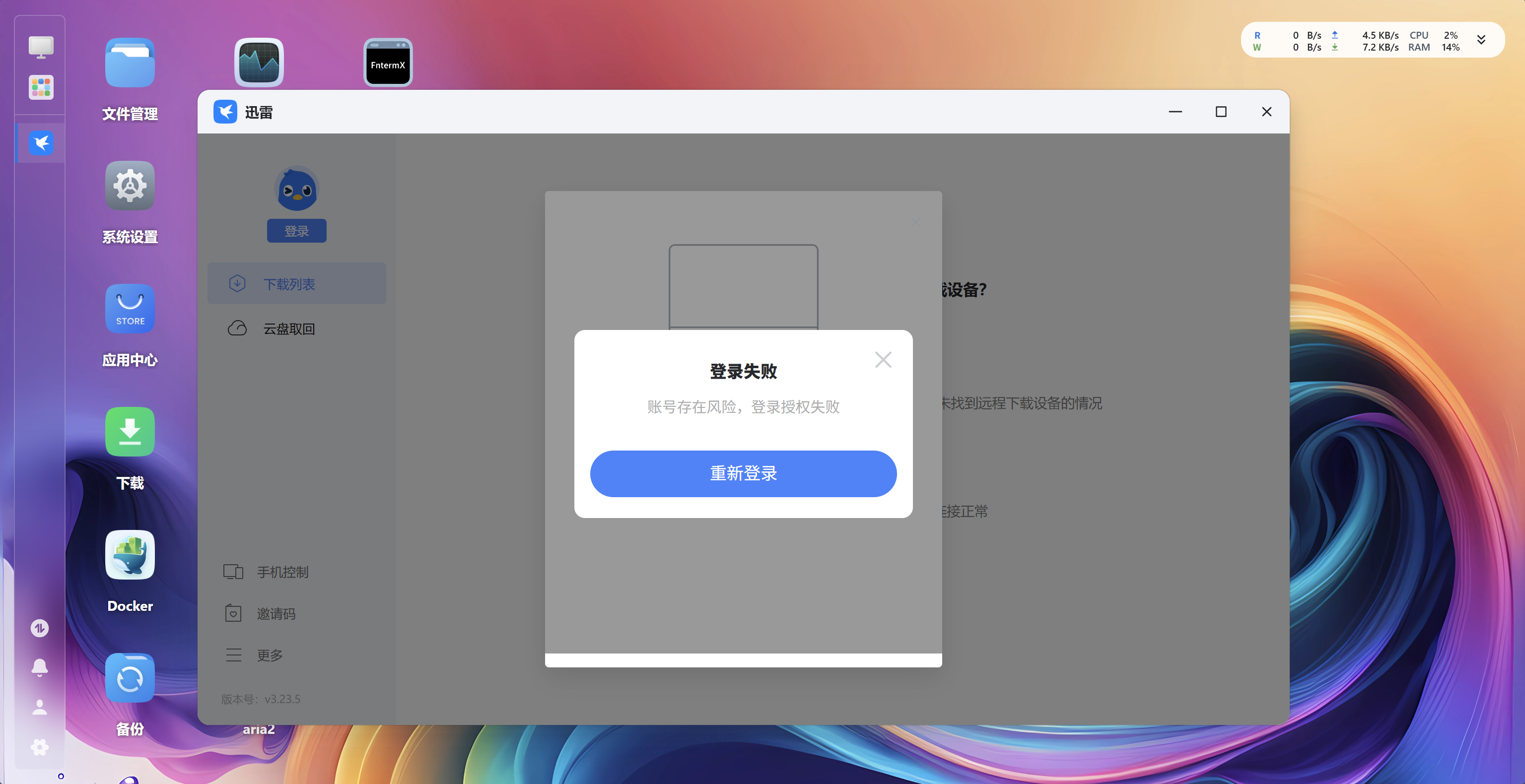Close the 登录失败 dialog
Viewport: 1525px width, 784px height.
coord(883,360)
